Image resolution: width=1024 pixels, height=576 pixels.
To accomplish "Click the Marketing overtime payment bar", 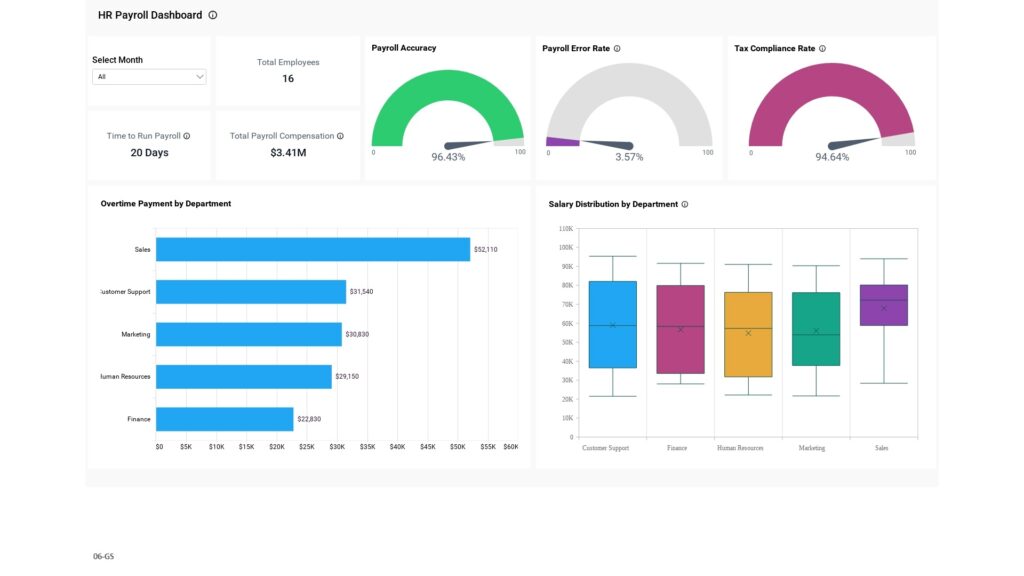I will (248, 334).
